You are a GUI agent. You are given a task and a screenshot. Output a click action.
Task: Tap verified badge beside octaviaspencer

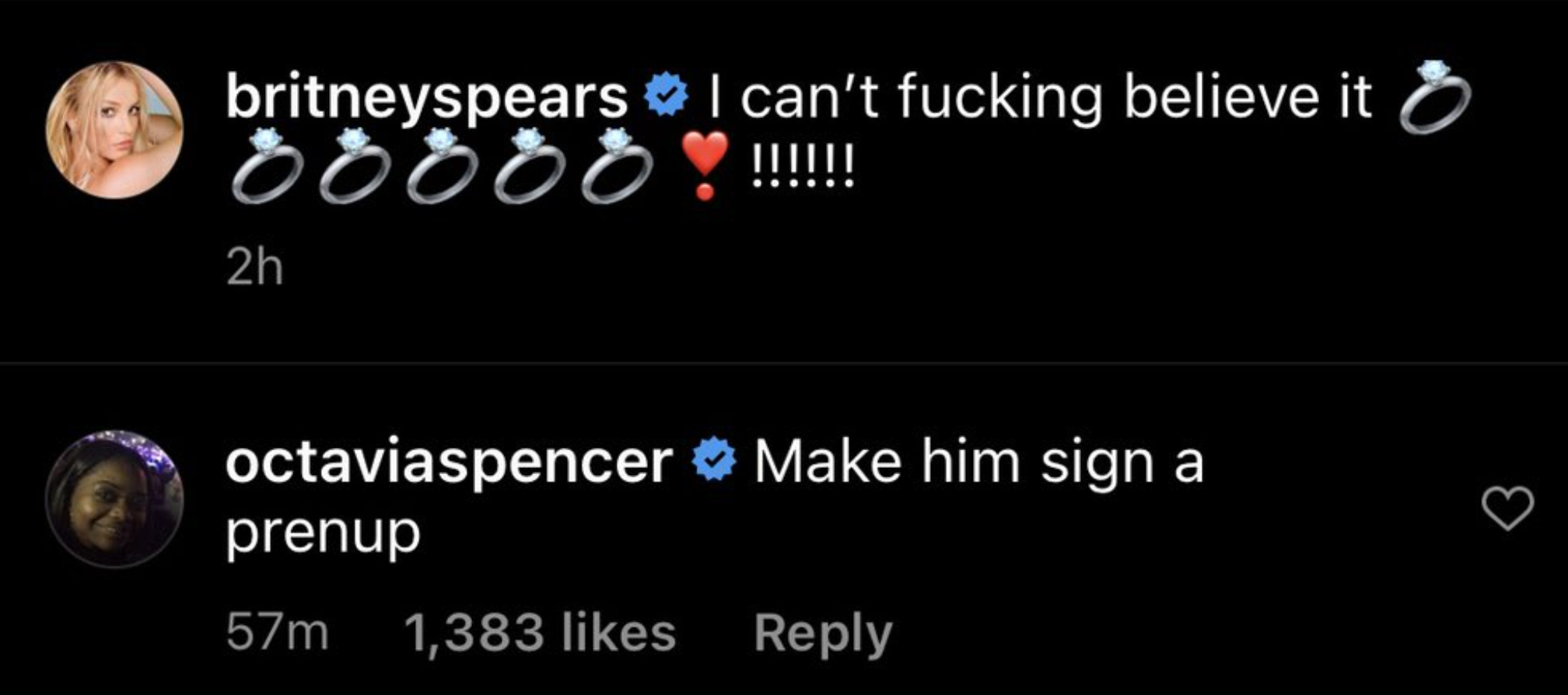[713, 463]
